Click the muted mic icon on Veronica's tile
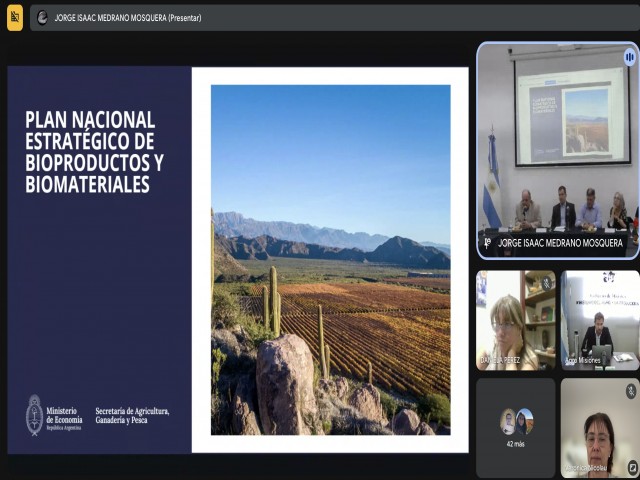640x480 pixels. click(x=631, y=390)
